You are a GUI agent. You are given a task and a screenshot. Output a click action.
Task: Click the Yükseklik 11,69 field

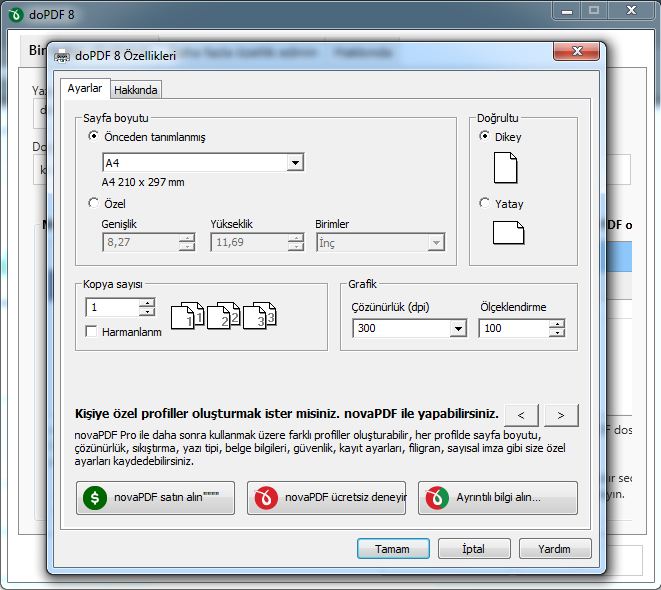(250, 242)
